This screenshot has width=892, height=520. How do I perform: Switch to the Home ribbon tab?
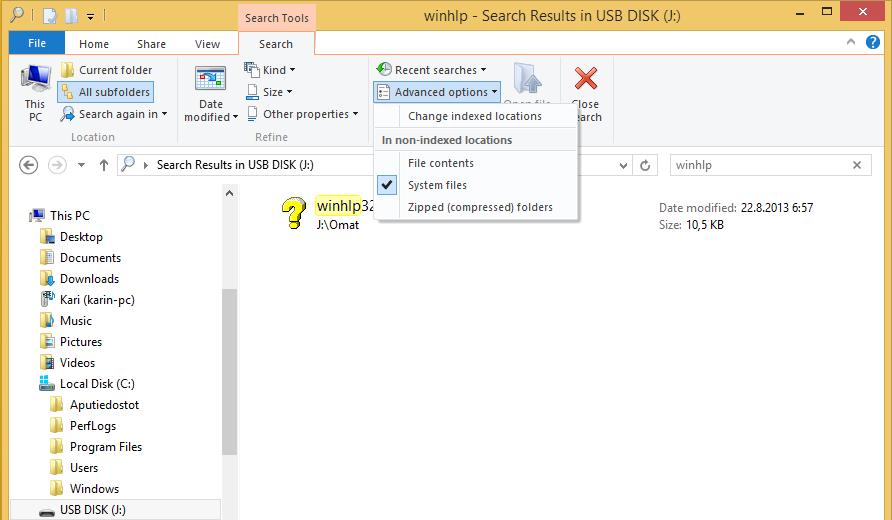click(94, 44)
